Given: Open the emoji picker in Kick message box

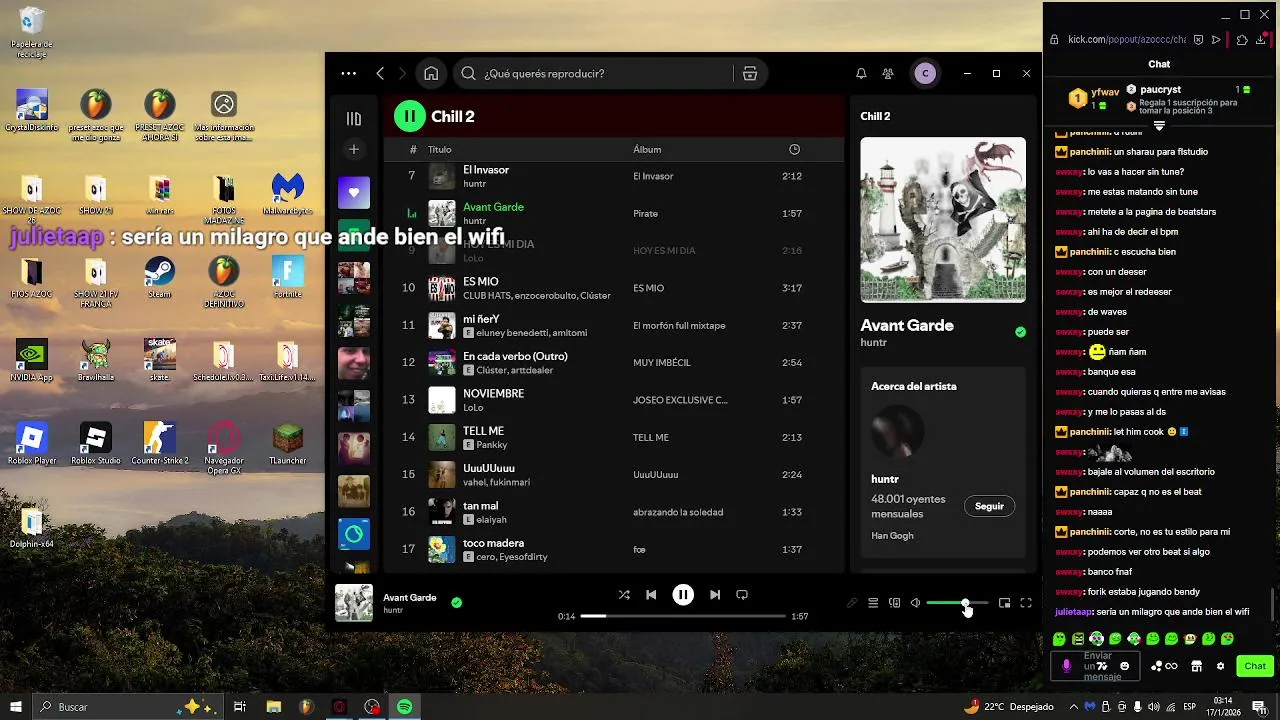Looking at the screenshot, I should tap(1125, 666).
